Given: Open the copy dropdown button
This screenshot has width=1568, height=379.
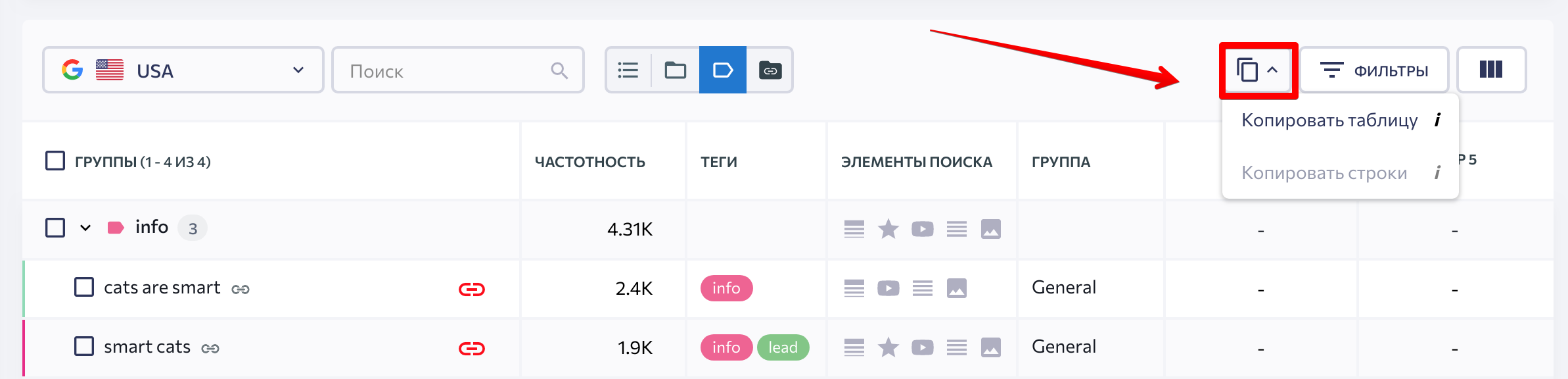Looking at the screenshot, I should pos(1258,70).
